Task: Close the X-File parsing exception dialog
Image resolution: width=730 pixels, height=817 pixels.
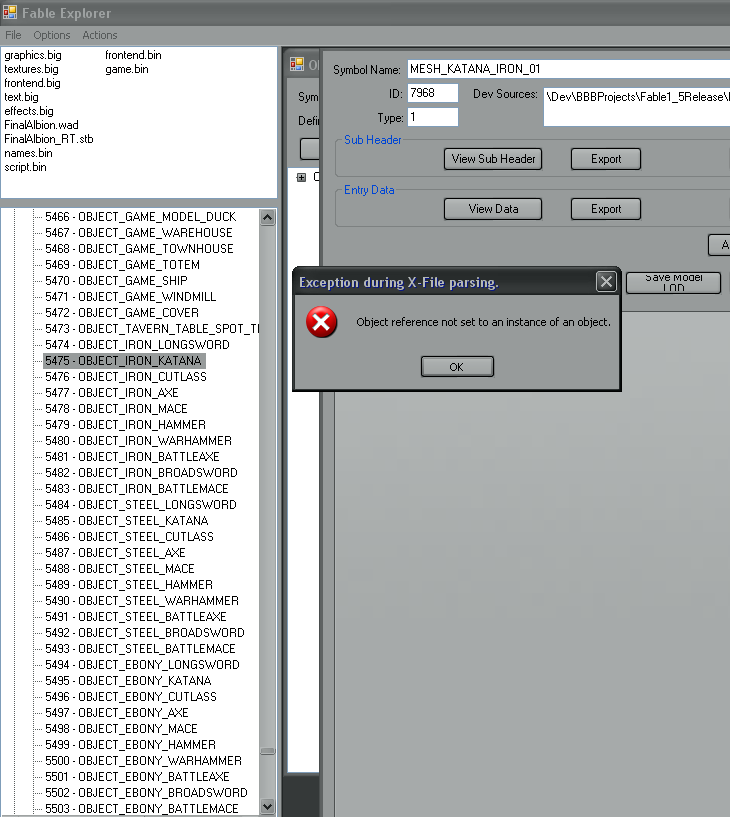Action: (x=605, y=282)
